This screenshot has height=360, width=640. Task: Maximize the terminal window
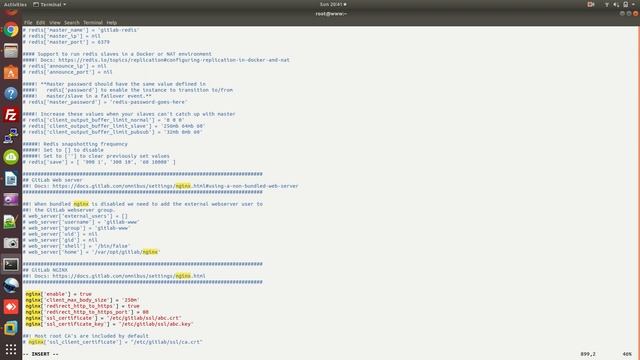click(629, 13)
